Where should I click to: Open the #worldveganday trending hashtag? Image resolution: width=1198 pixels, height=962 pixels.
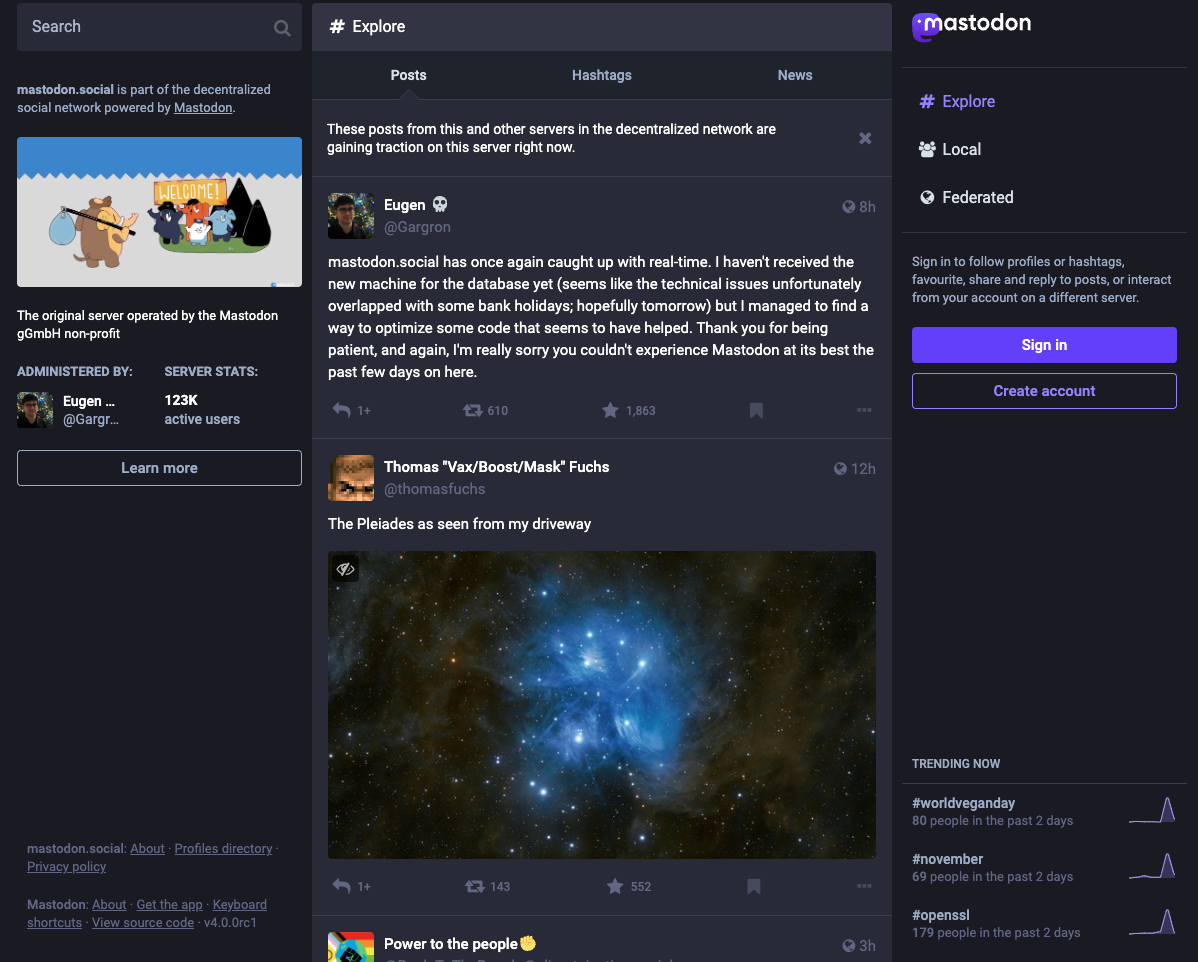coord(963,803)
